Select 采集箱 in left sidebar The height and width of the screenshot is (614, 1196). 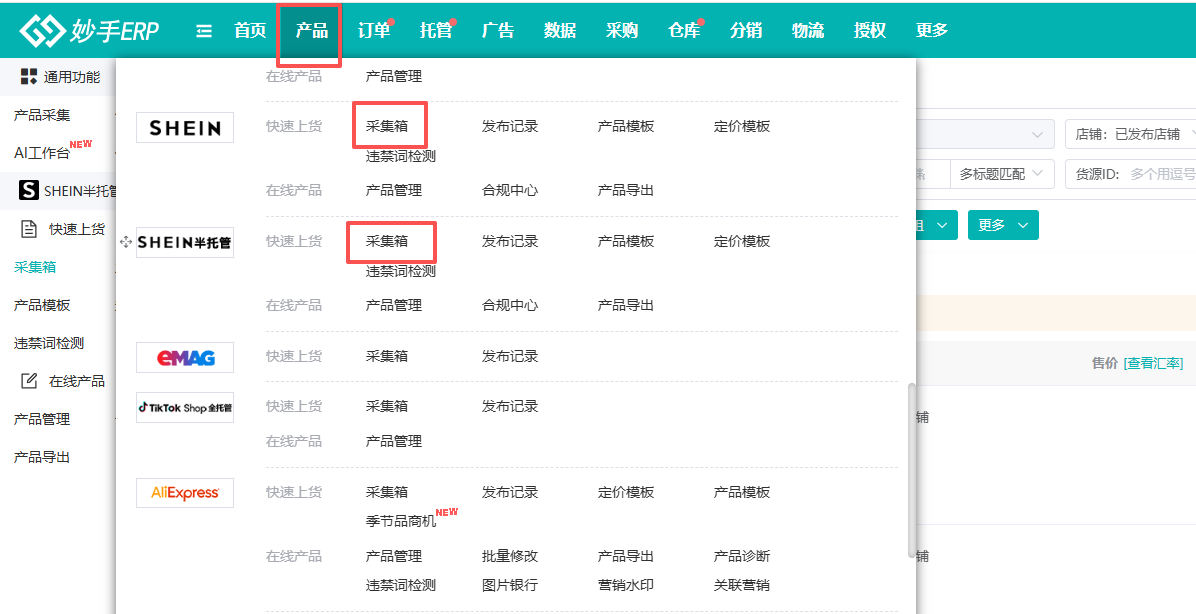[x=35, y=267]
